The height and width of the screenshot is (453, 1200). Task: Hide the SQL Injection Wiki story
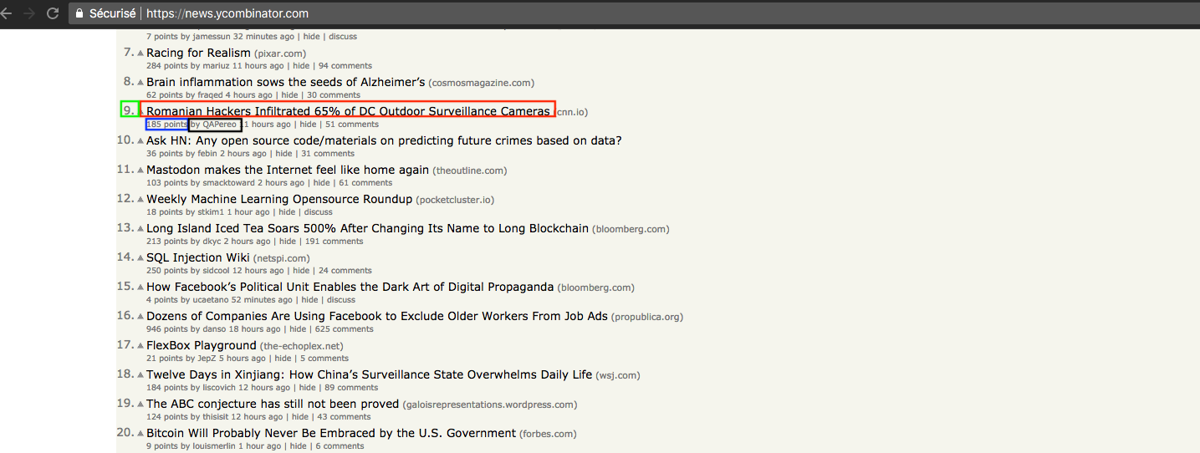[300, 271]
